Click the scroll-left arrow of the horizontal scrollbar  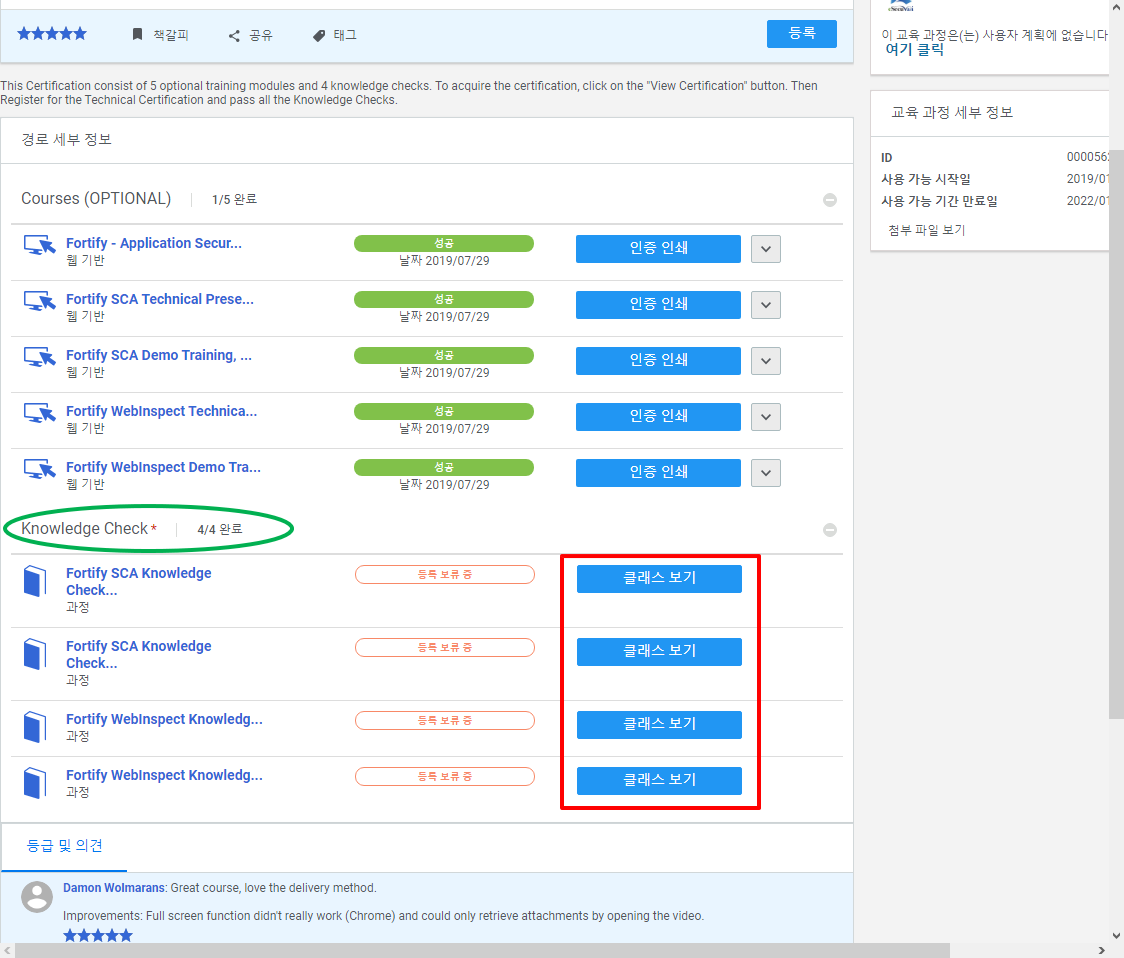click(7, 951)
